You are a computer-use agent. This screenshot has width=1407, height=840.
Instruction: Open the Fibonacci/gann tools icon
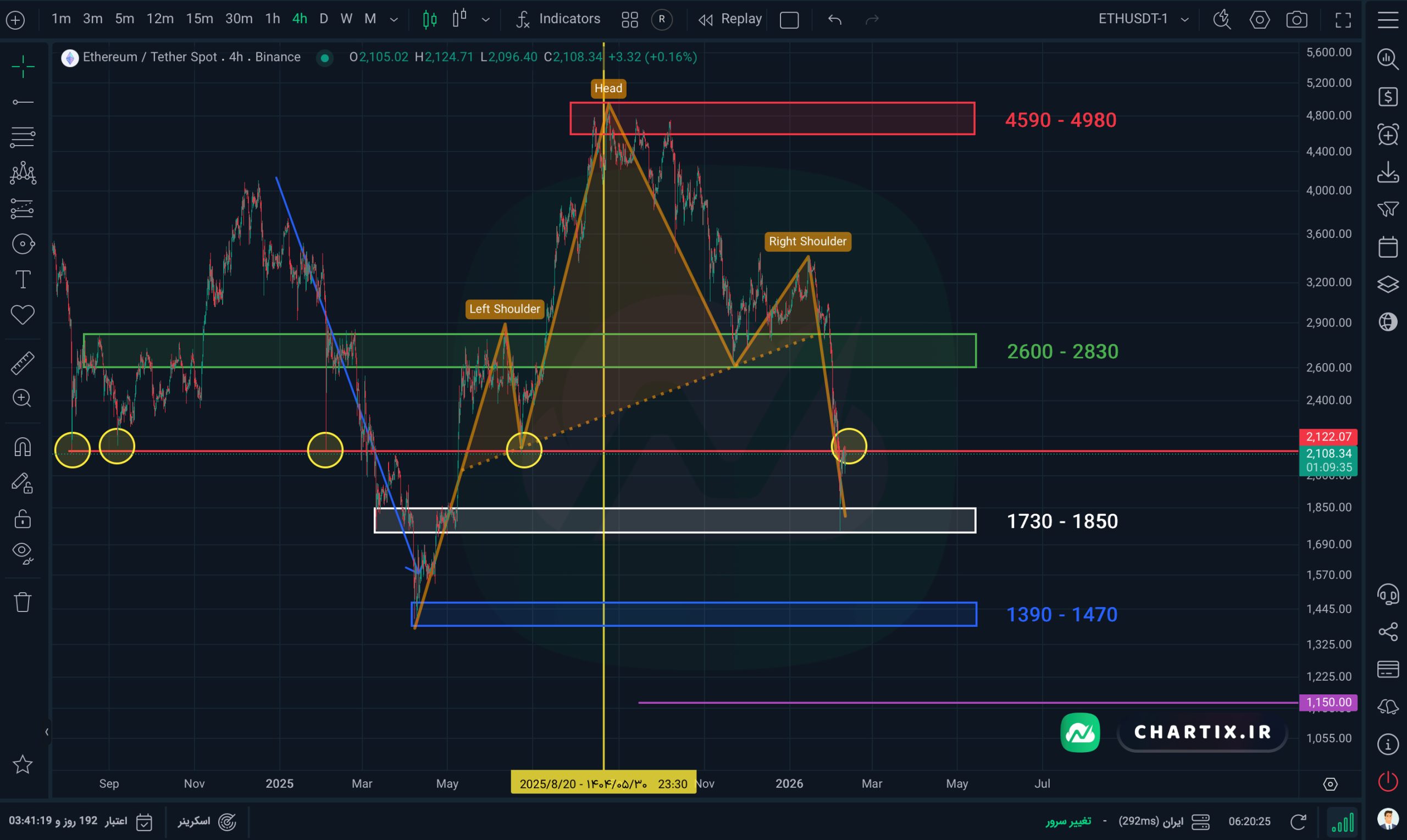coord(23,136)
